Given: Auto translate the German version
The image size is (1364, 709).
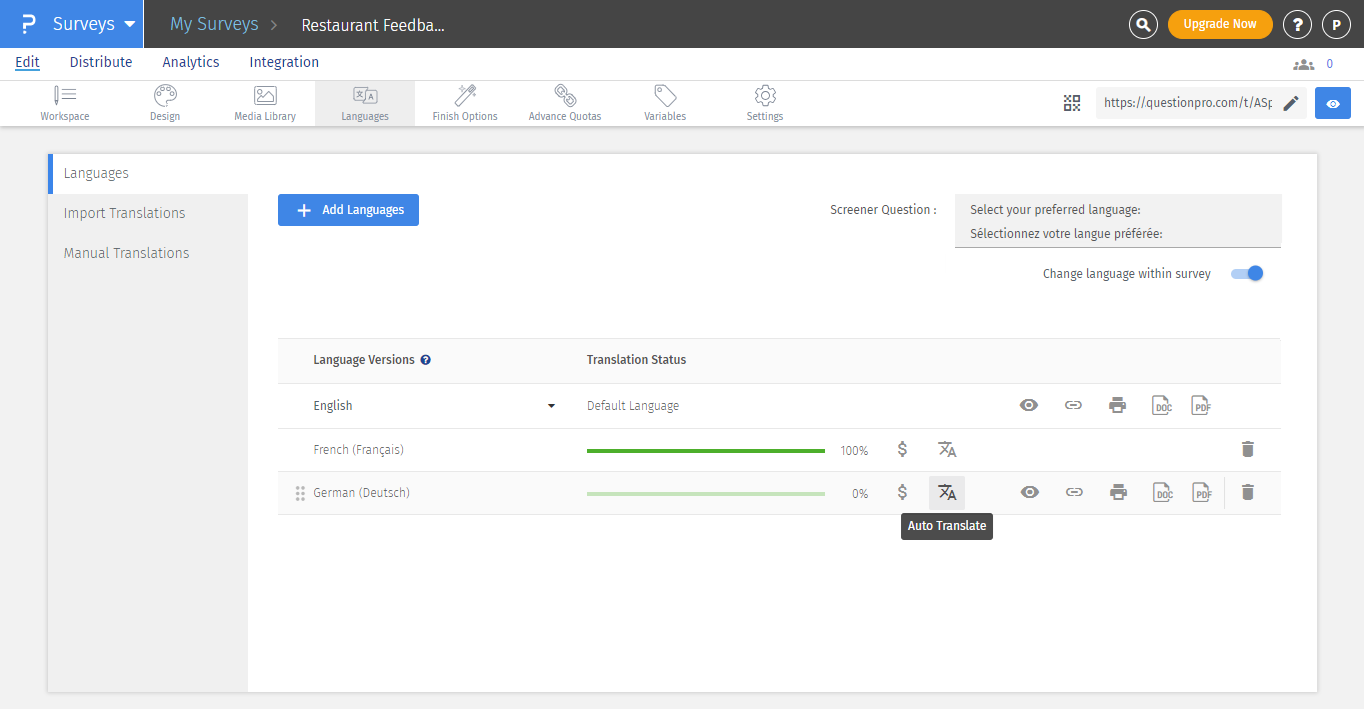Looking at the screenshot, I should (947, 492).
